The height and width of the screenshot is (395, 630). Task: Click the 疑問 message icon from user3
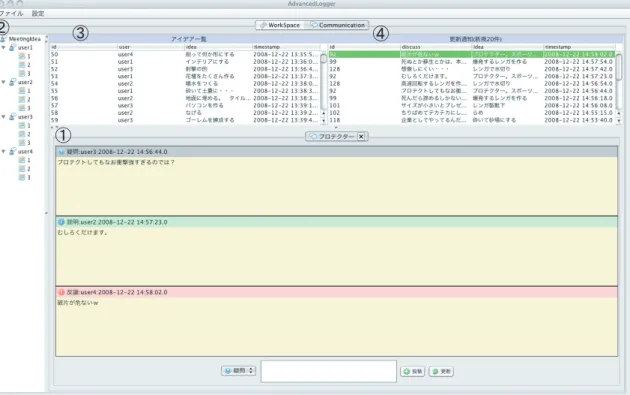(x=61, y=152)
